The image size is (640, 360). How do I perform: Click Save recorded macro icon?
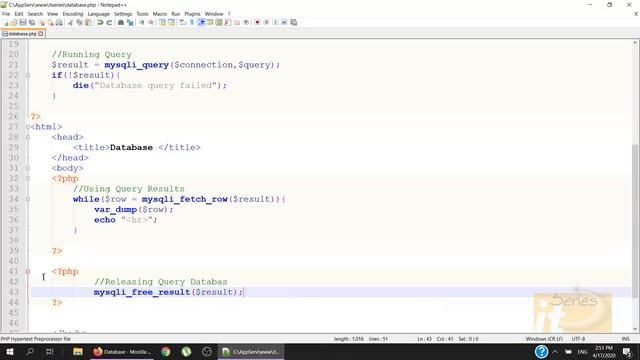pyautogui.click(x=293, y=22)
